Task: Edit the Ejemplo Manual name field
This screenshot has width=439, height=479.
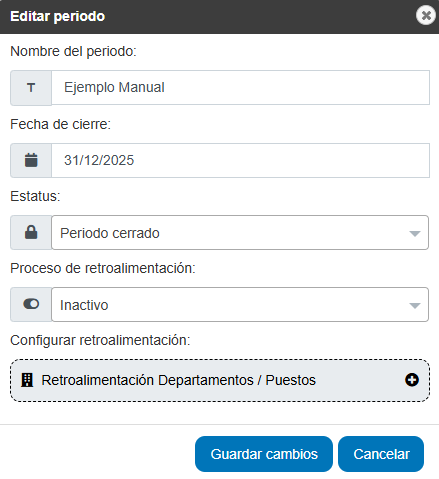Action: pyautogui.click(x=240, y=88)
